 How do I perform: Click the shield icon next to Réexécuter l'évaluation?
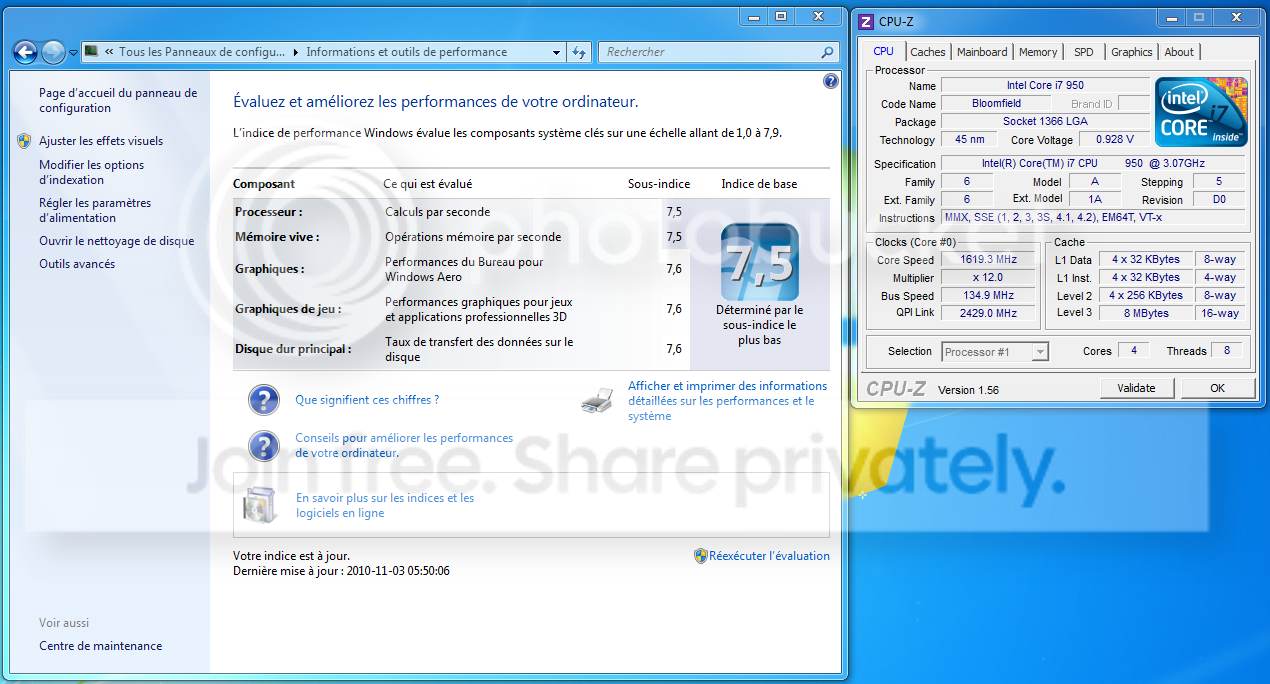click(x=701, y=555)
